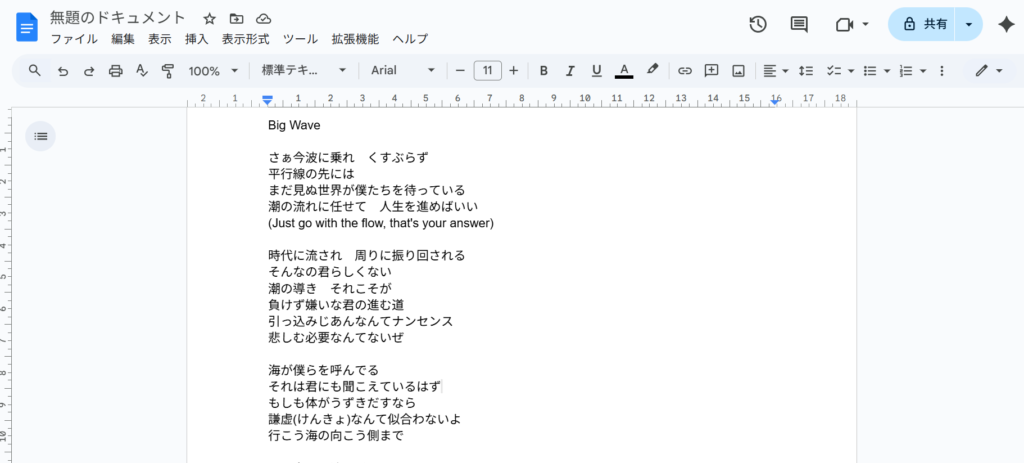The width and height of the screenshot is (1024, 463).
Task: Open the ファイル menu
Action: point(74,40)
